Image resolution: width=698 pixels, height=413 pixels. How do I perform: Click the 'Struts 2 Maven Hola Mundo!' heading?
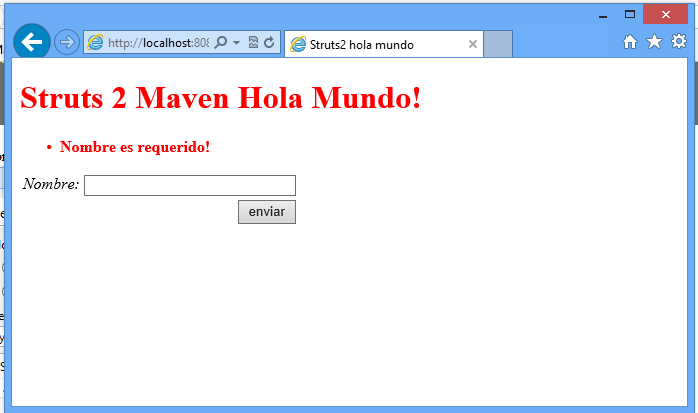click(220, 97)
